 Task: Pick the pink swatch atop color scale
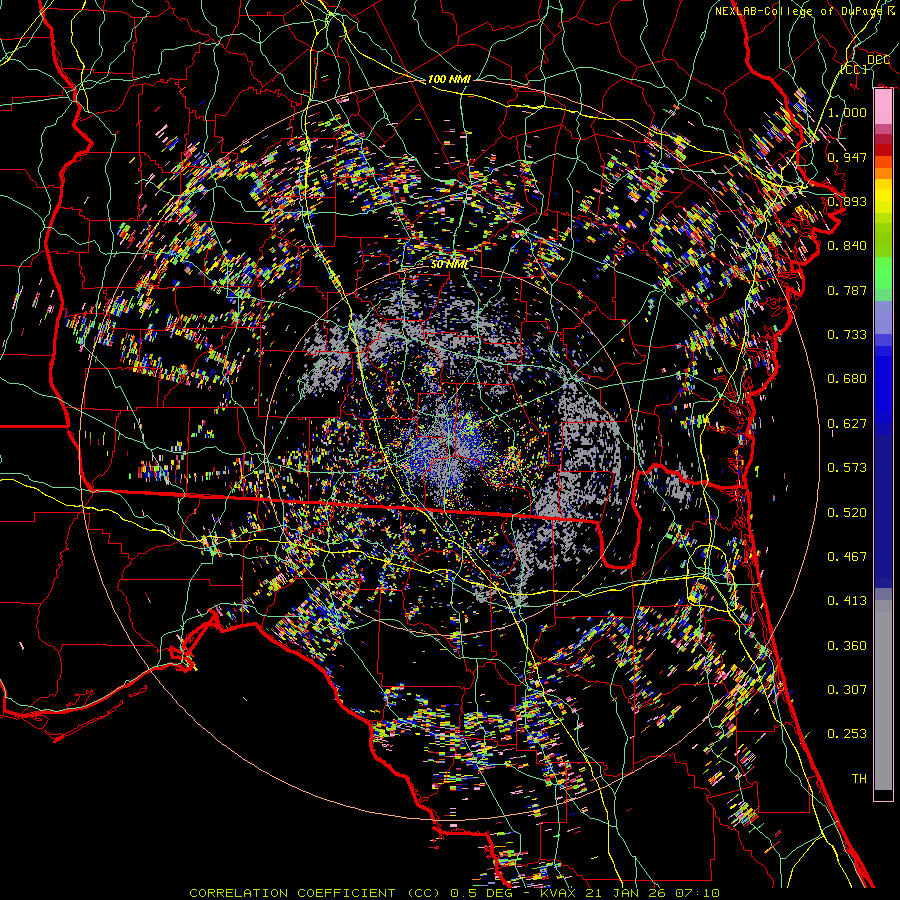point(883,107)
